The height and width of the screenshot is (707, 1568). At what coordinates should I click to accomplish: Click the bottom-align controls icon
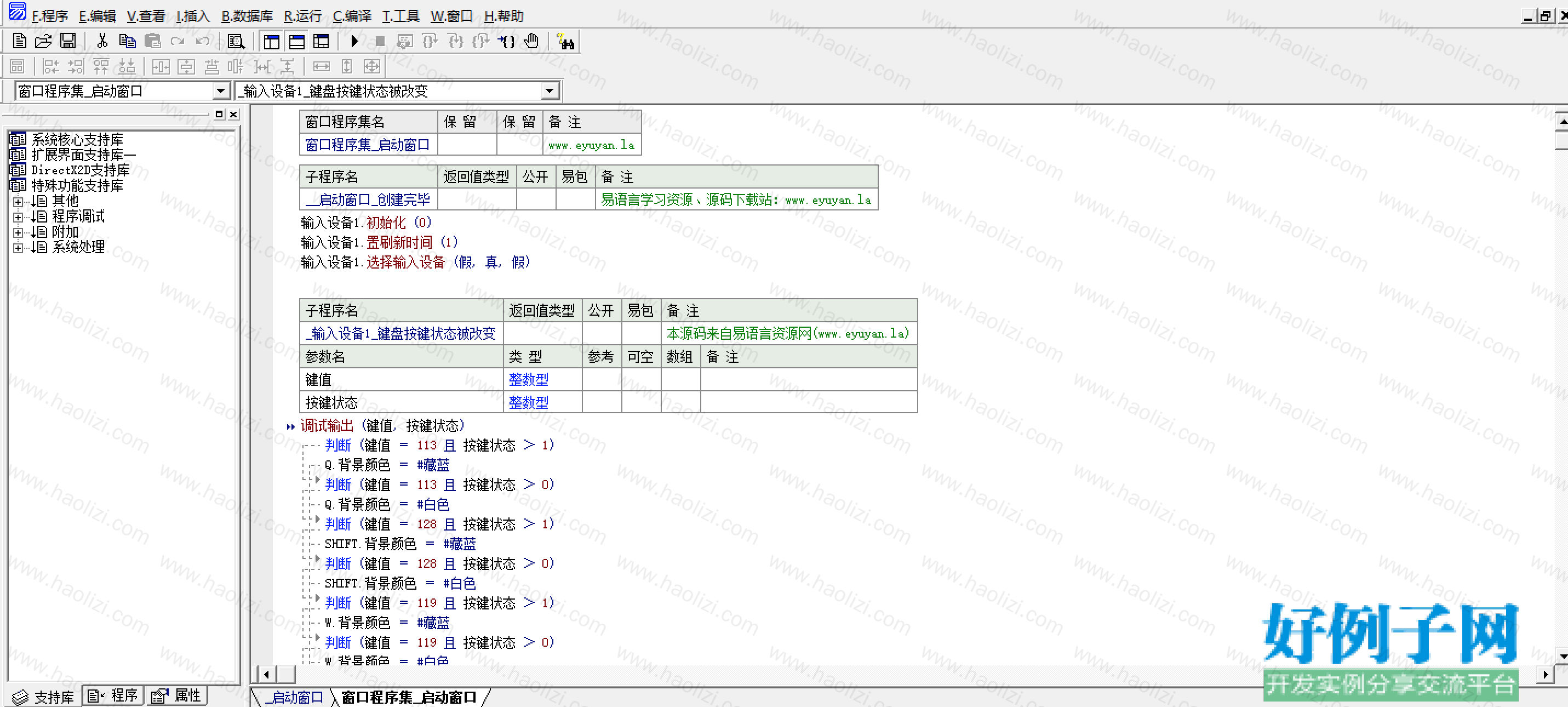point(127,66)
